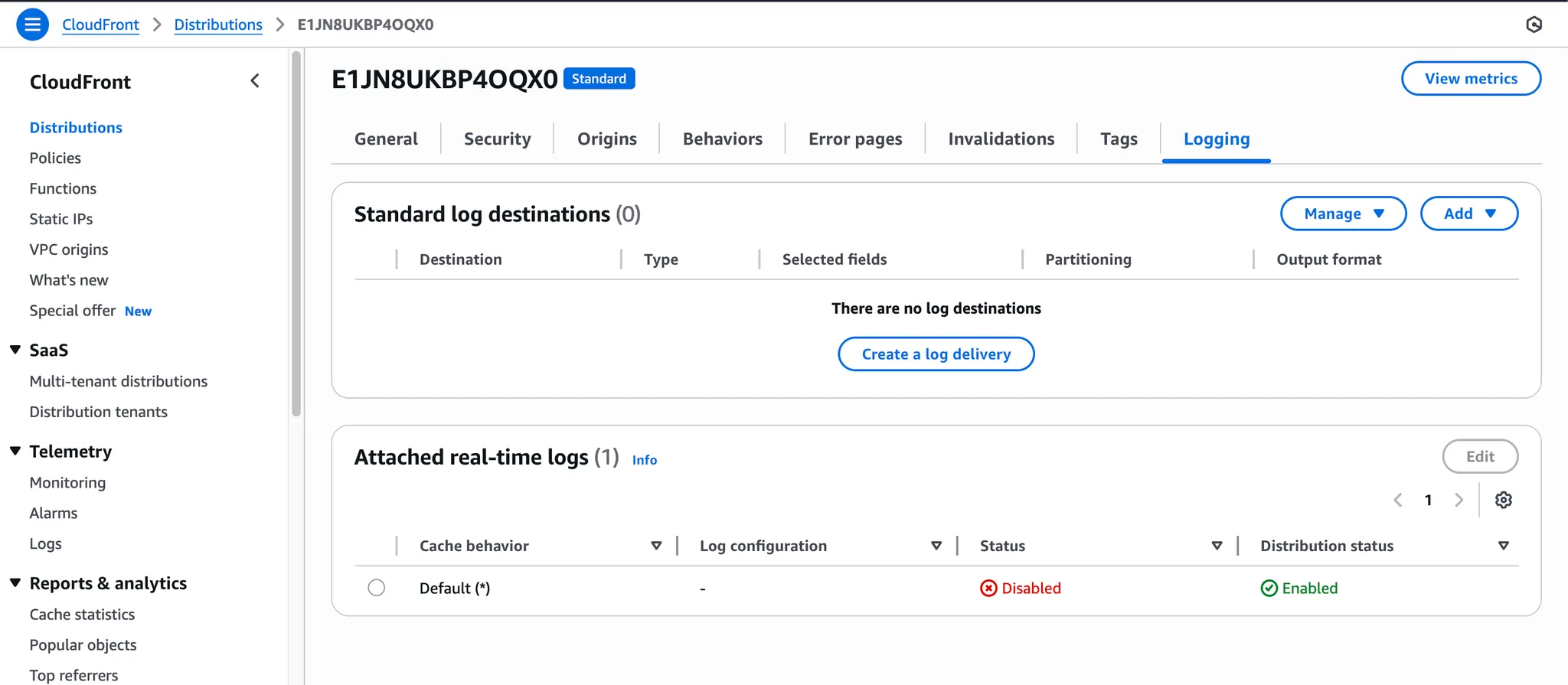Select the Default (*) cache behavior radio
Image resolution: width=1568 pixels, height=685 pixels.
(376, 588)
